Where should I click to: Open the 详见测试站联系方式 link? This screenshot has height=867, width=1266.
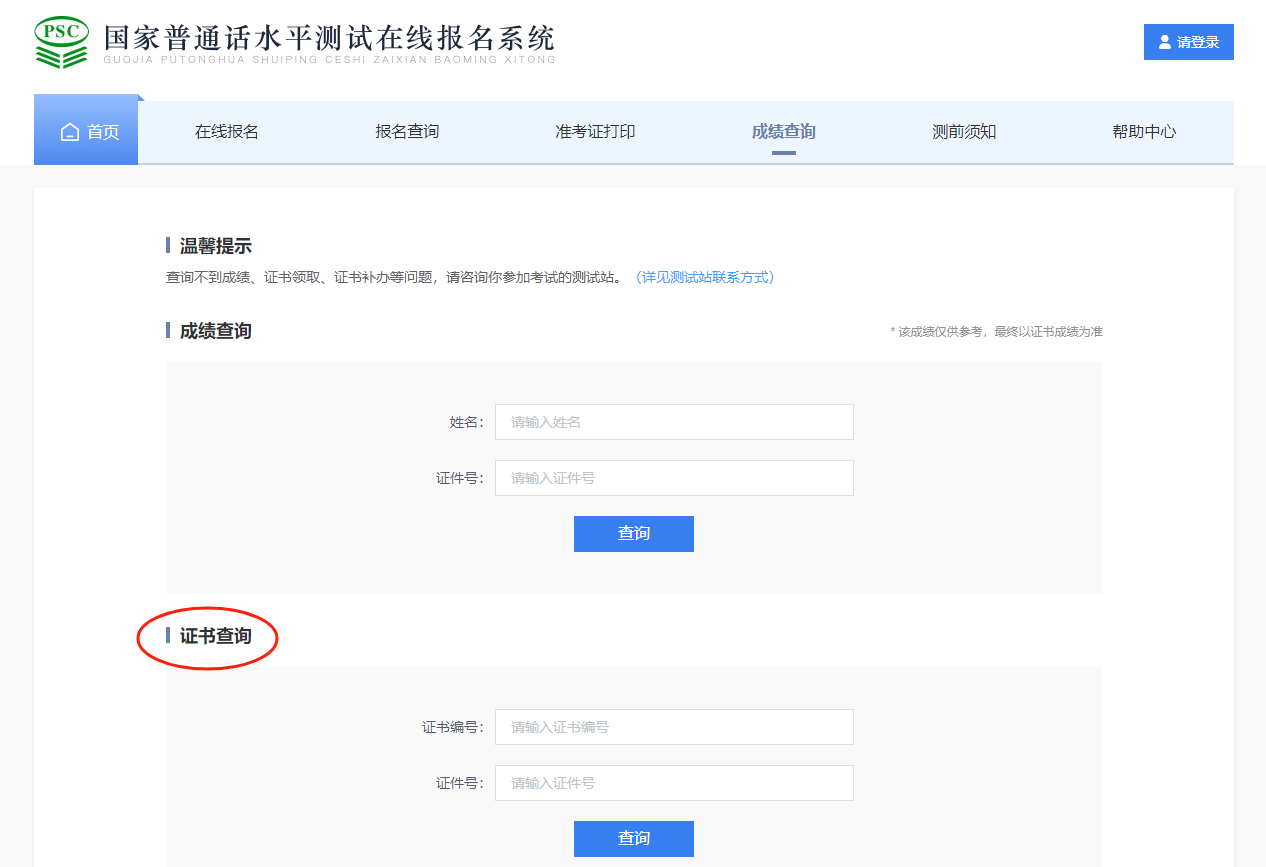705,277
